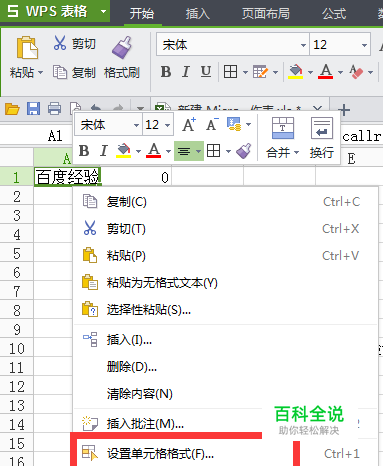Toggle Italic in the ribbon font group
The image size is (383, 466).
(x=186, y=72)
